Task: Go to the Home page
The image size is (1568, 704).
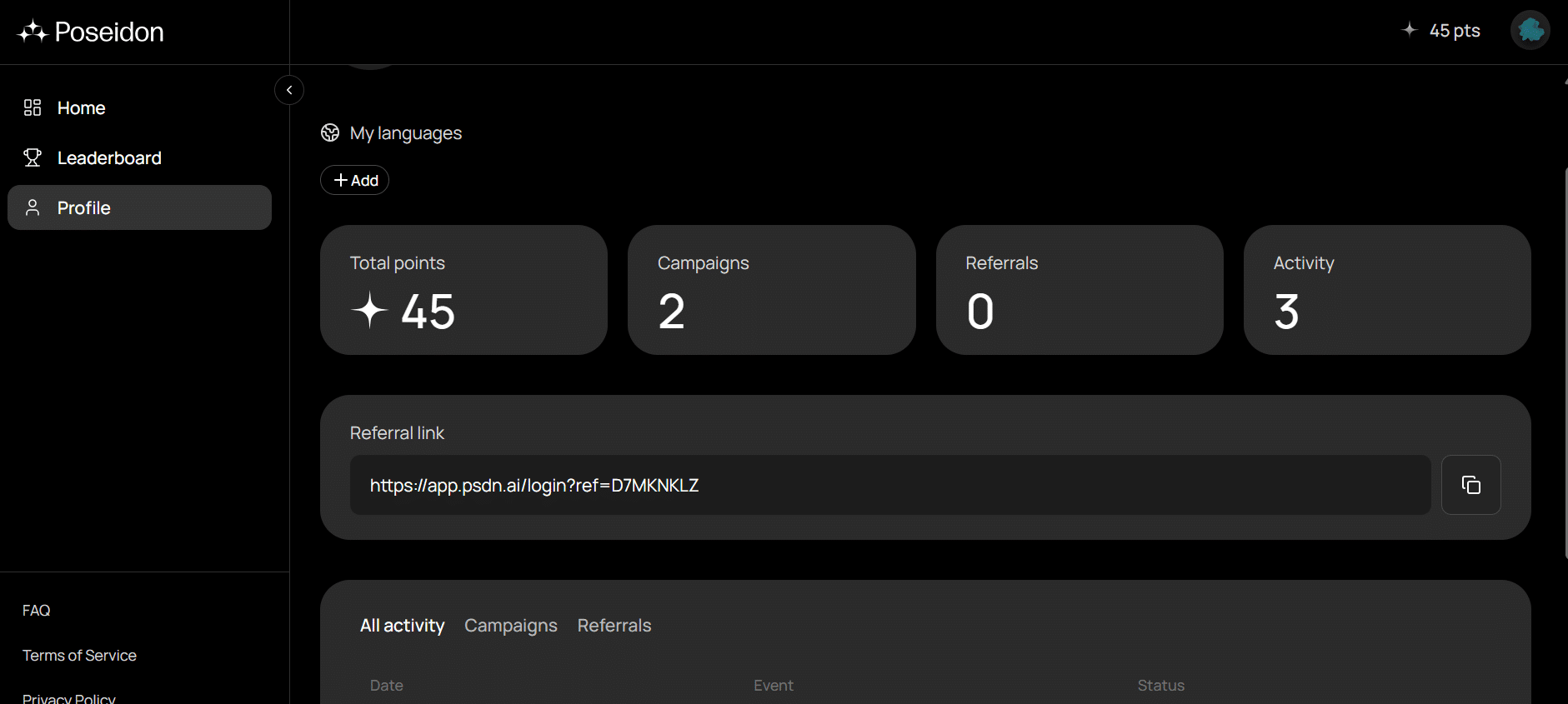Action: pyautogui.click(x=81, y=108)
